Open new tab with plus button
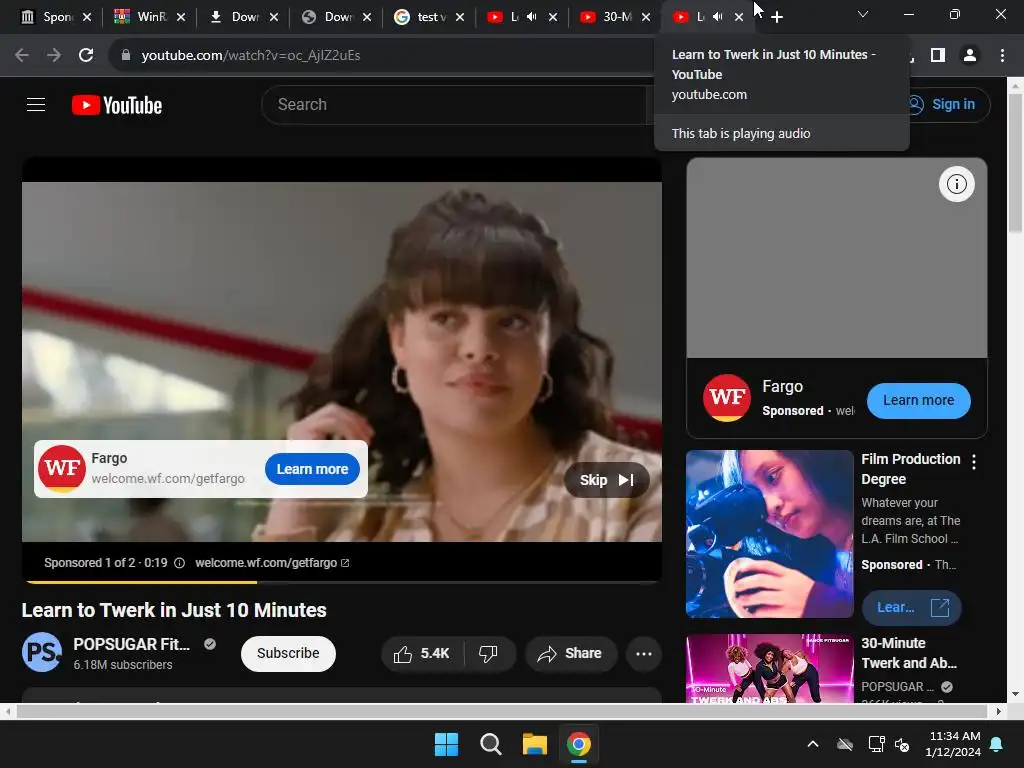 click(776, 17)
